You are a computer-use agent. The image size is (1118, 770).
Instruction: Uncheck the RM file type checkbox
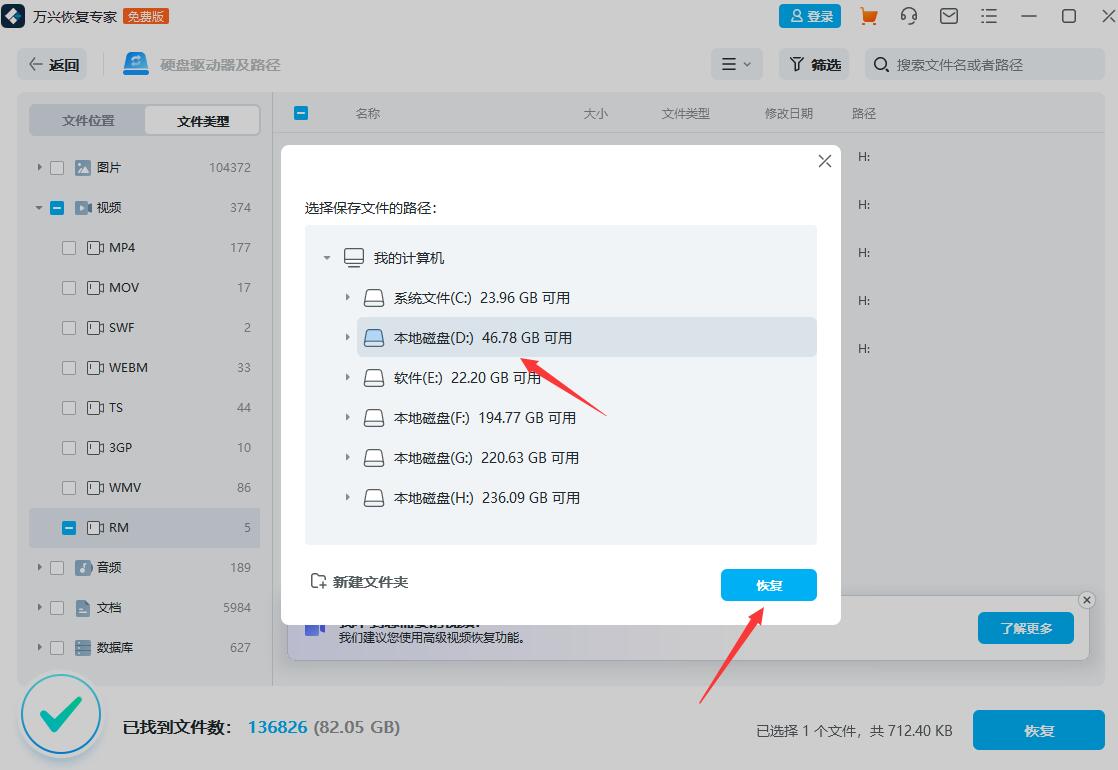pyautogui.click(x=69, y=527)
